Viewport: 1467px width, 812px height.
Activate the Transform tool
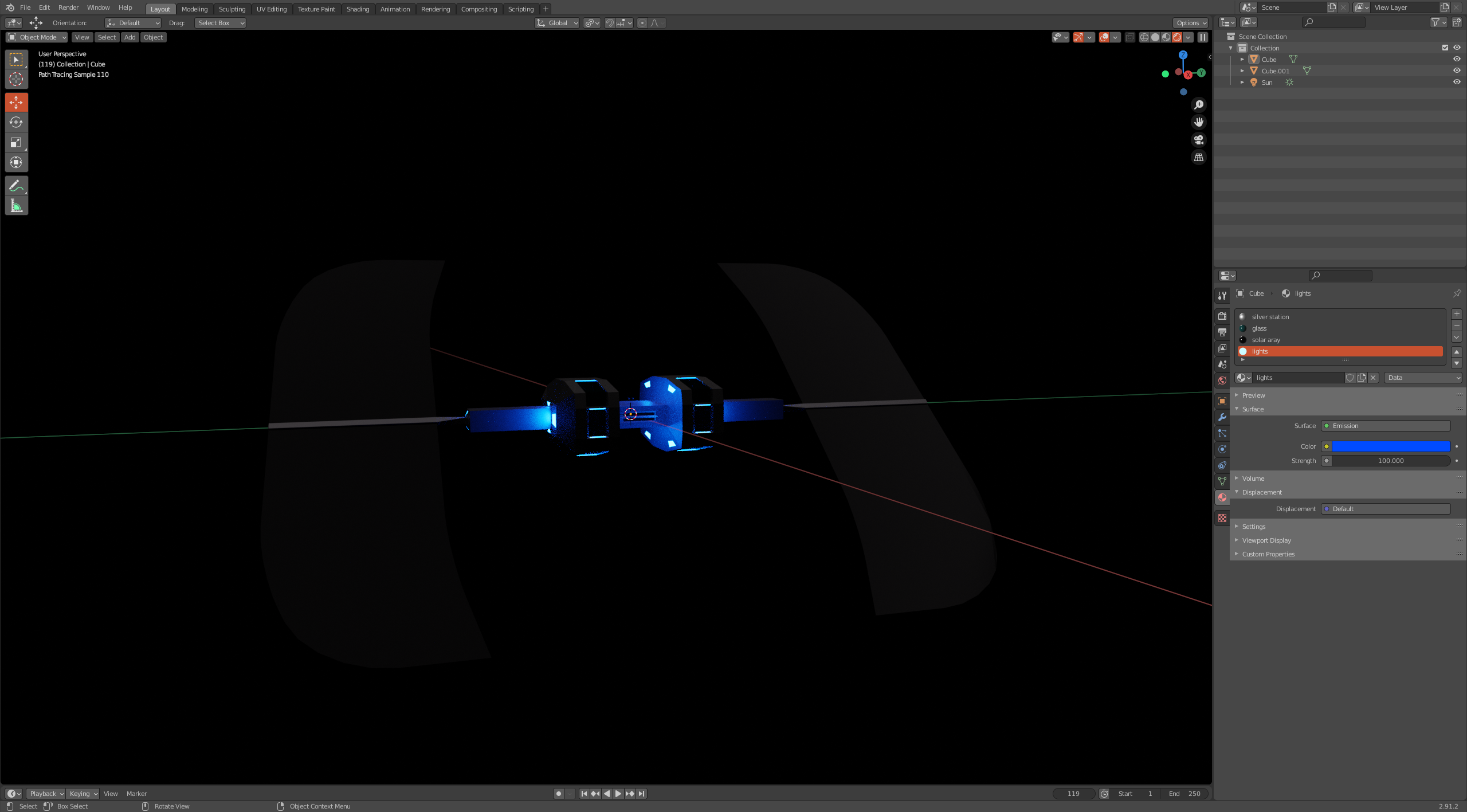click(x=16, y=162)
